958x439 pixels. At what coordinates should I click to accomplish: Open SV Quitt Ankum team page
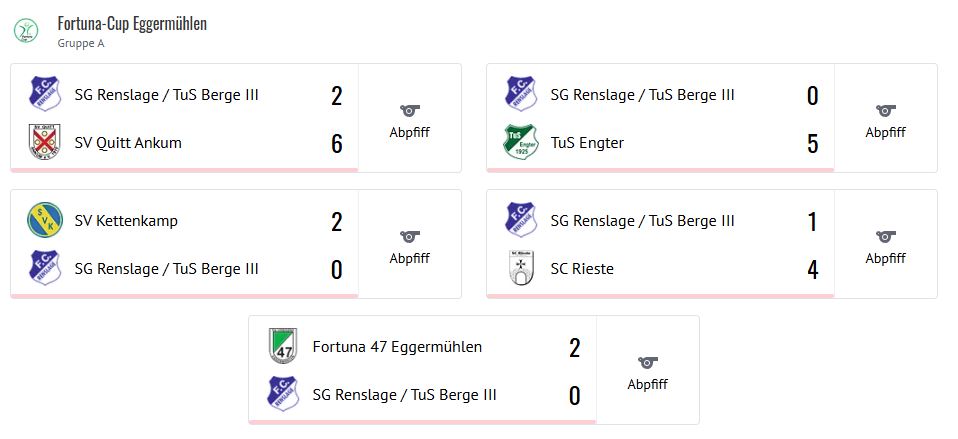pos(128,143)
